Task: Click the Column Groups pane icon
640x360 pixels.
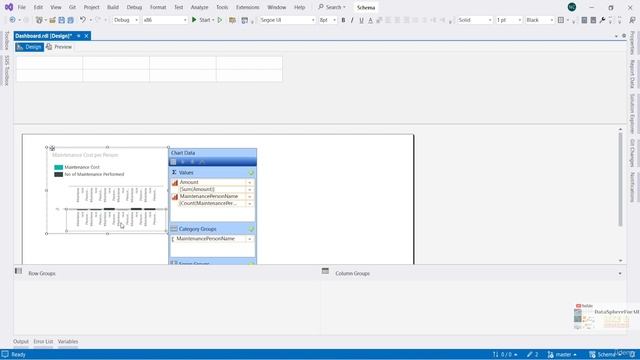Action: click(x=325, y=271)
